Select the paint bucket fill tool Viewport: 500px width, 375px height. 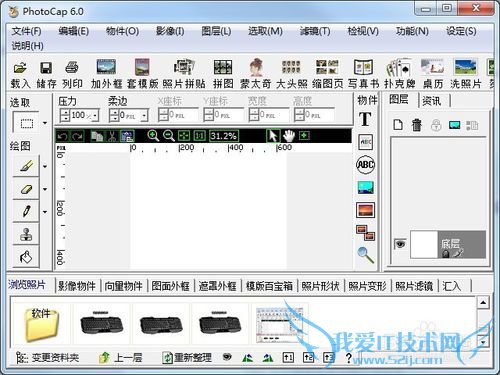[x=26, y=257]
